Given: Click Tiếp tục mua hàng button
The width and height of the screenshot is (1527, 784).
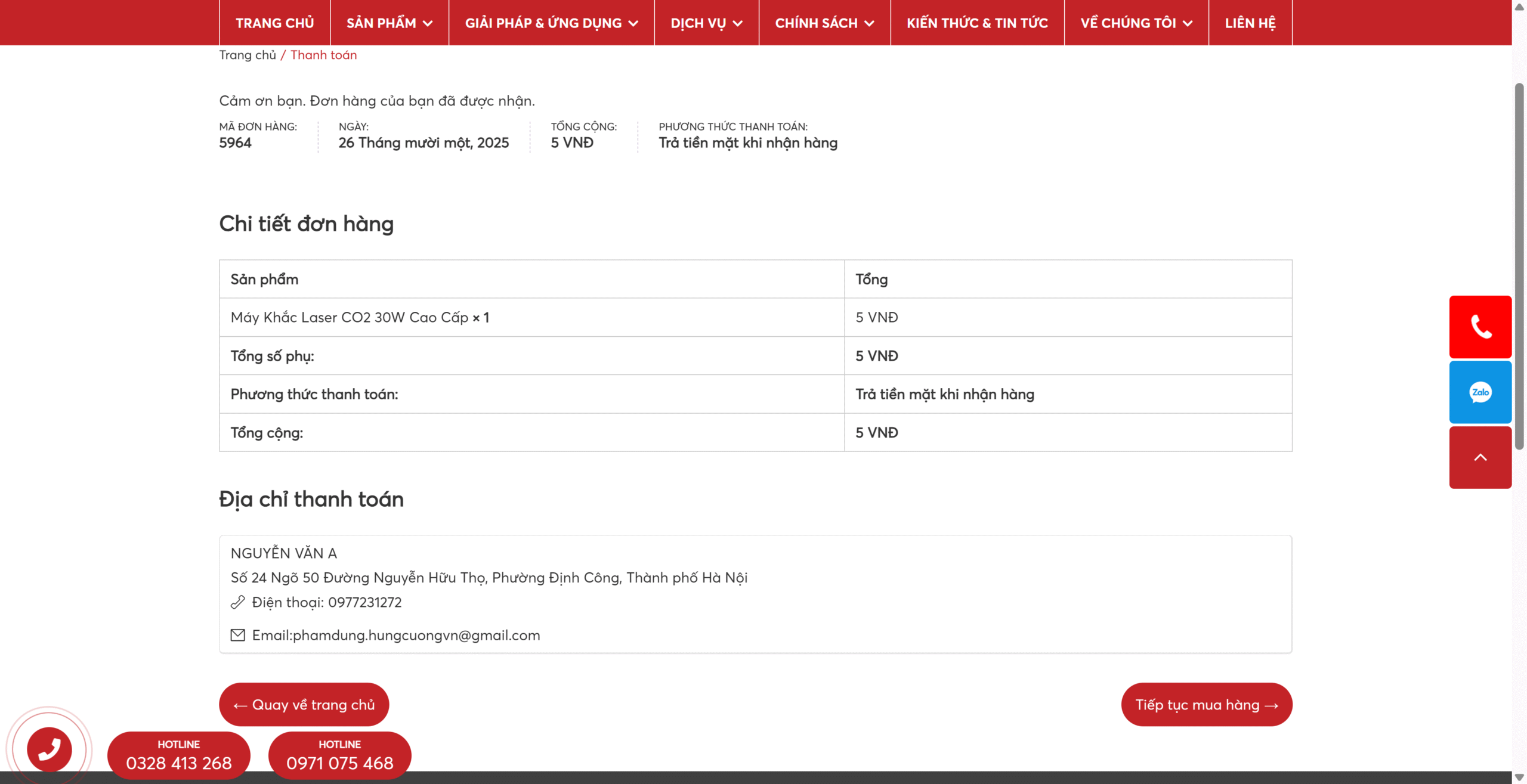Looking at the screenshot, I should [1207, 704].
